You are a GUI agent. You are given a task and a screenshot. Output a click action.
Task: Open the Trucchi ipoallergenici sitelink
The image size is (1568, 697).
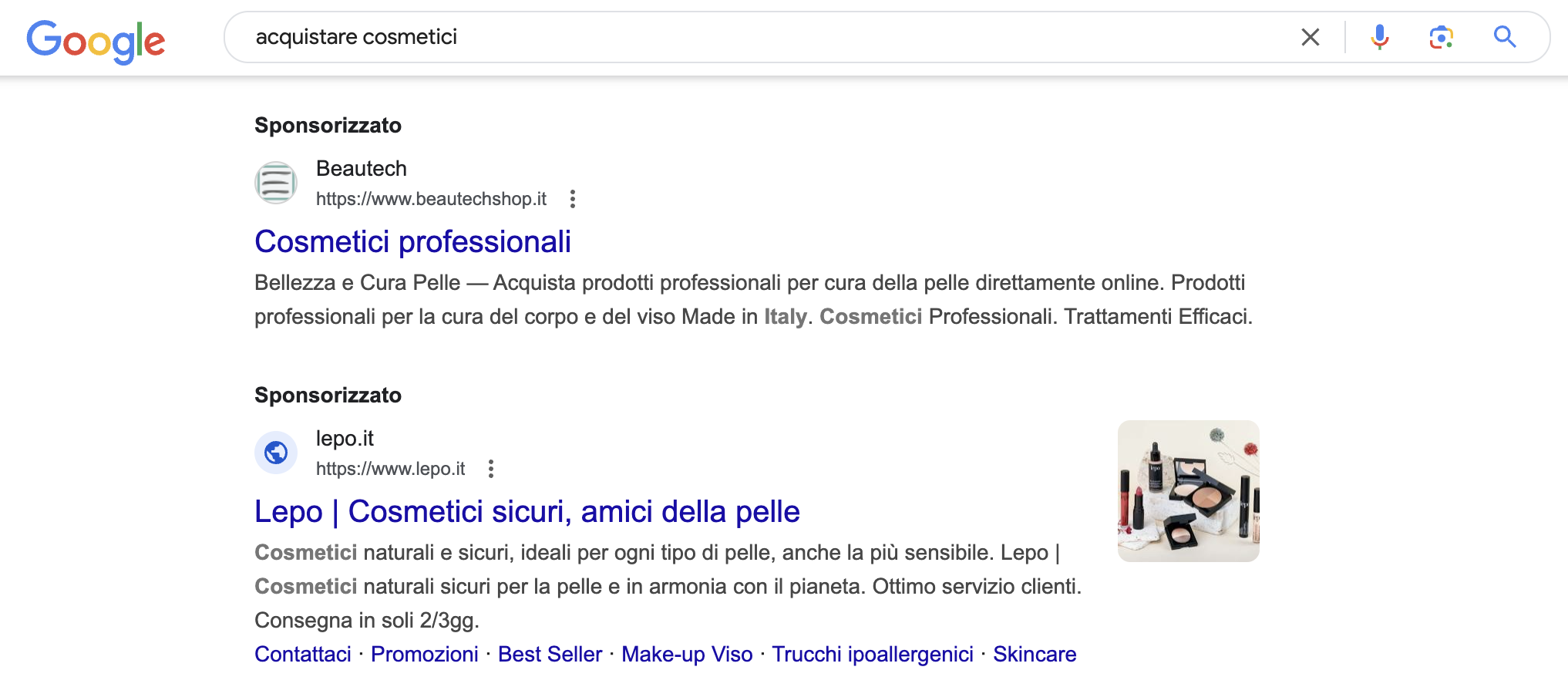(x=873, y=654)
